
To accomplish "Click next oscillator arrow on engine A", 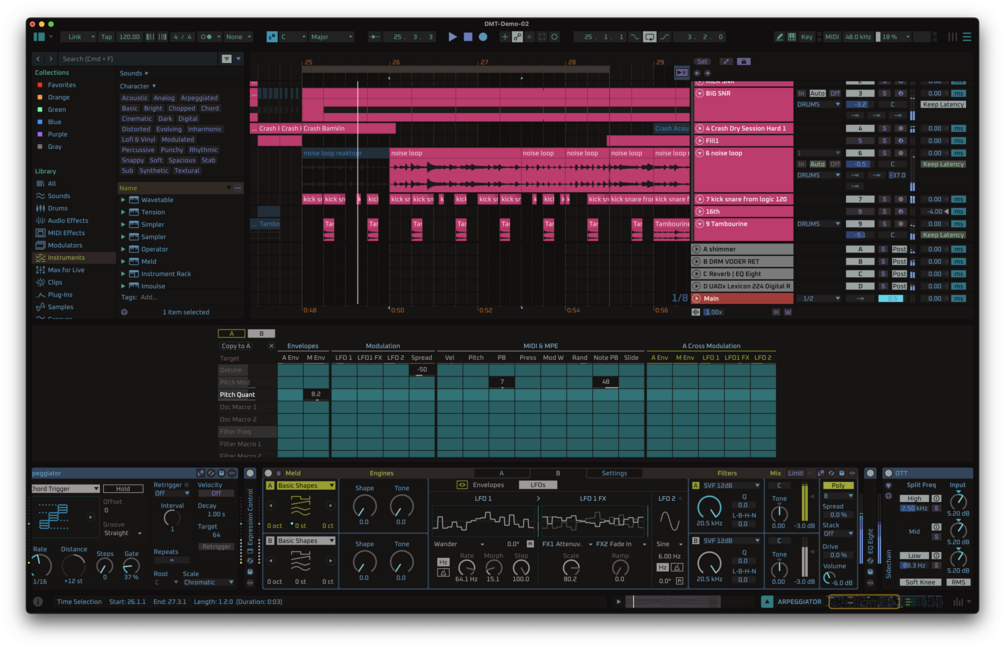I will click(x=330, y=506).
